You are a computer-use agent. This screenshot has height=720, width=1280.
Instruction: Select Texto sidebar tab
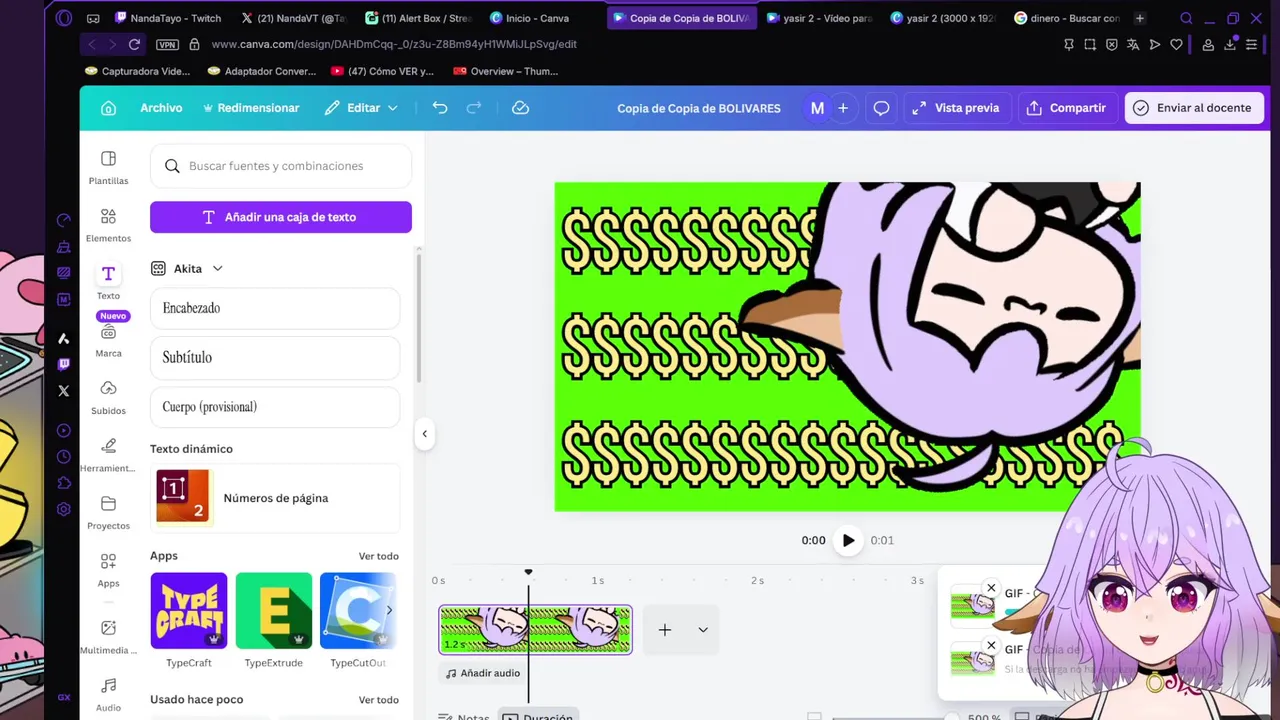pyautogui.click(x=108, y=283)
